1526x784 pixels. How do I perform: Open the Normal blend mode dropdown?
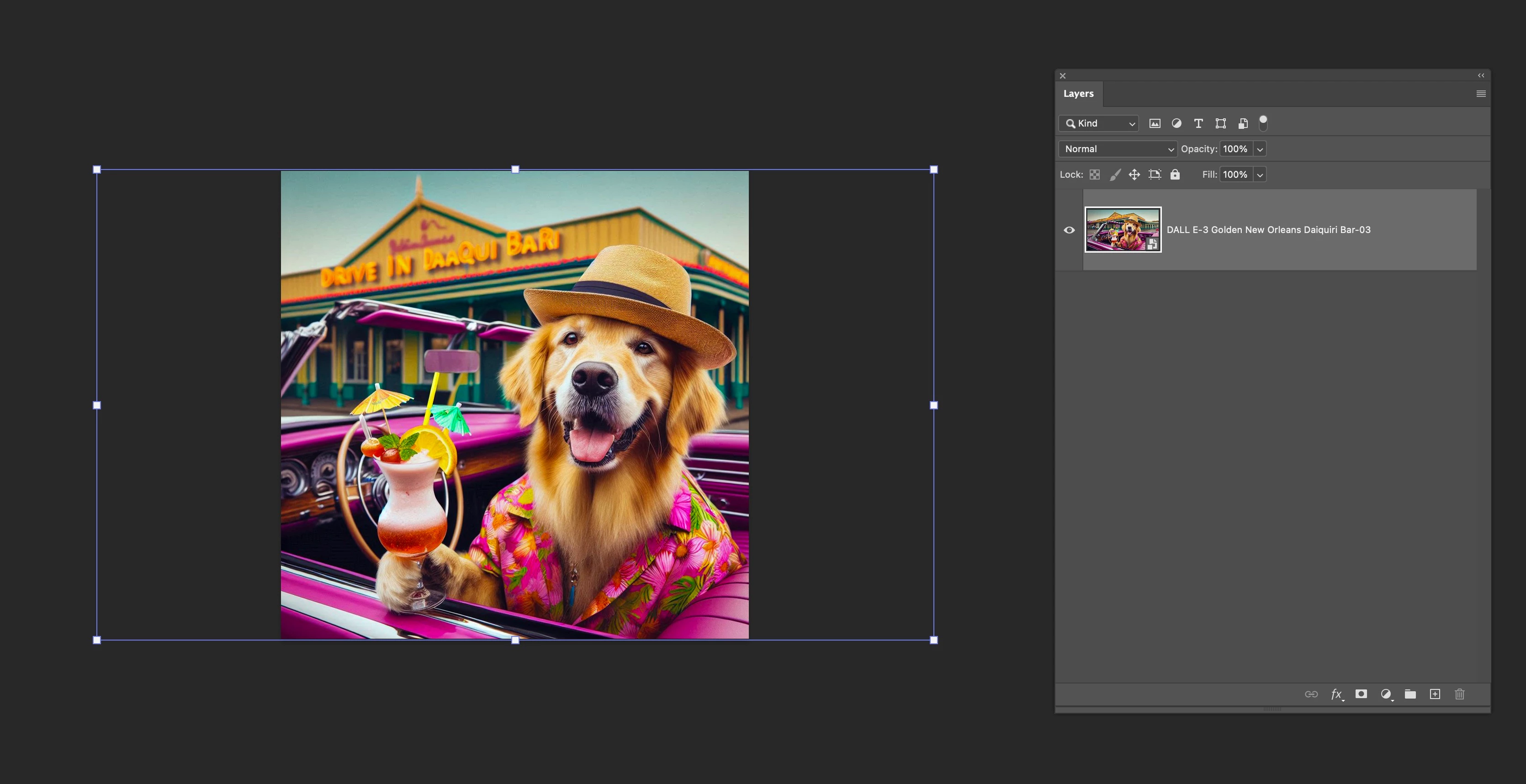pyautogui.click(x=1117, y=149)
